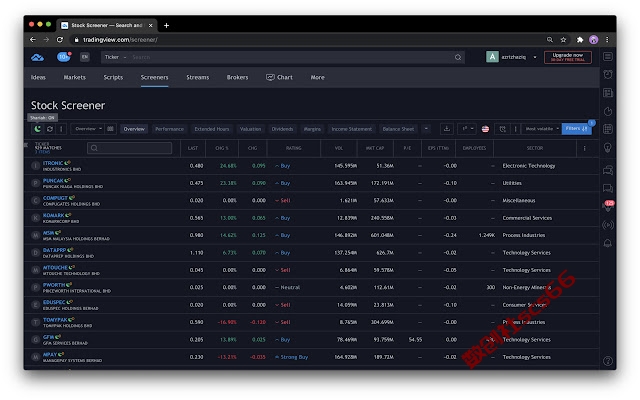Image resolution: width=640 pixels, height=400 pixels.
Task: Sort by the CHG % column header
Action: point(222,148)
